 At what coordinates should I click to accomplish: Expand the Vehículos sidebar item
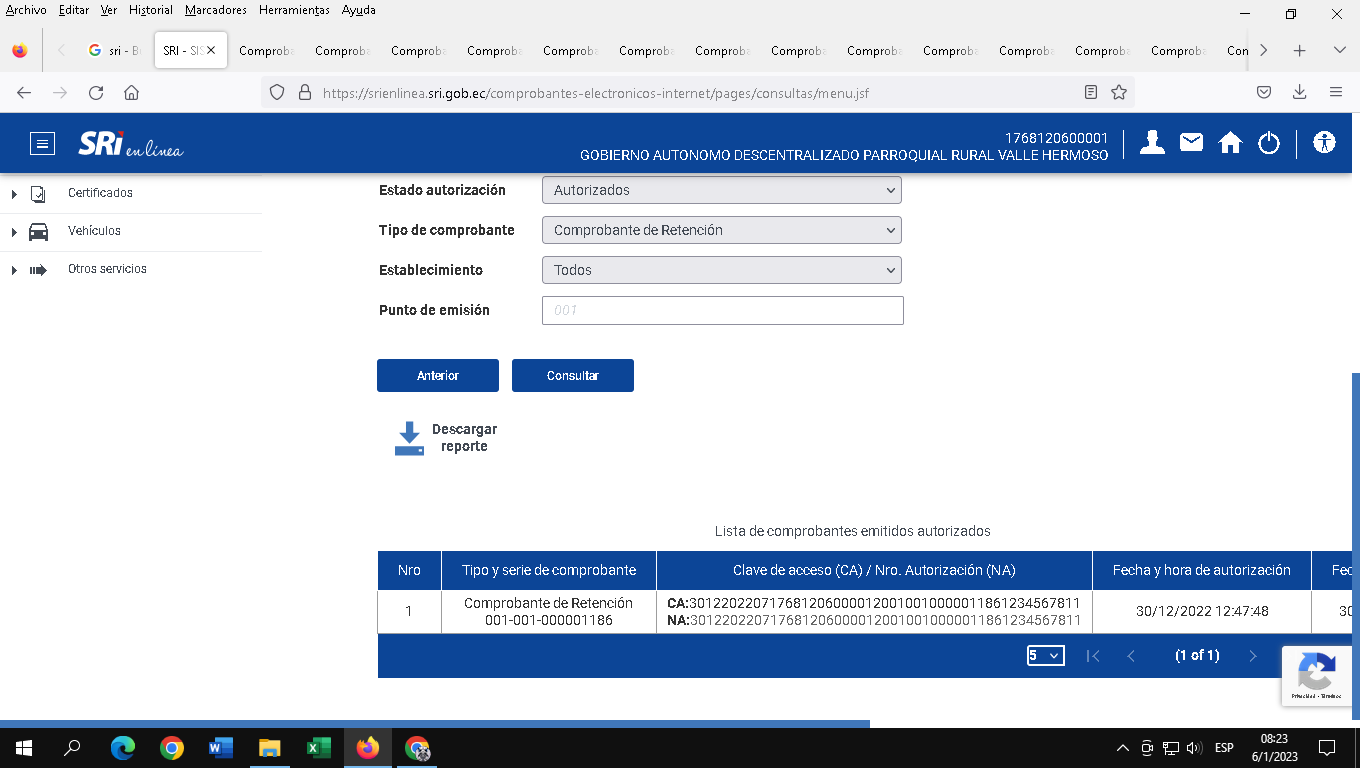[x=94, y=231]
